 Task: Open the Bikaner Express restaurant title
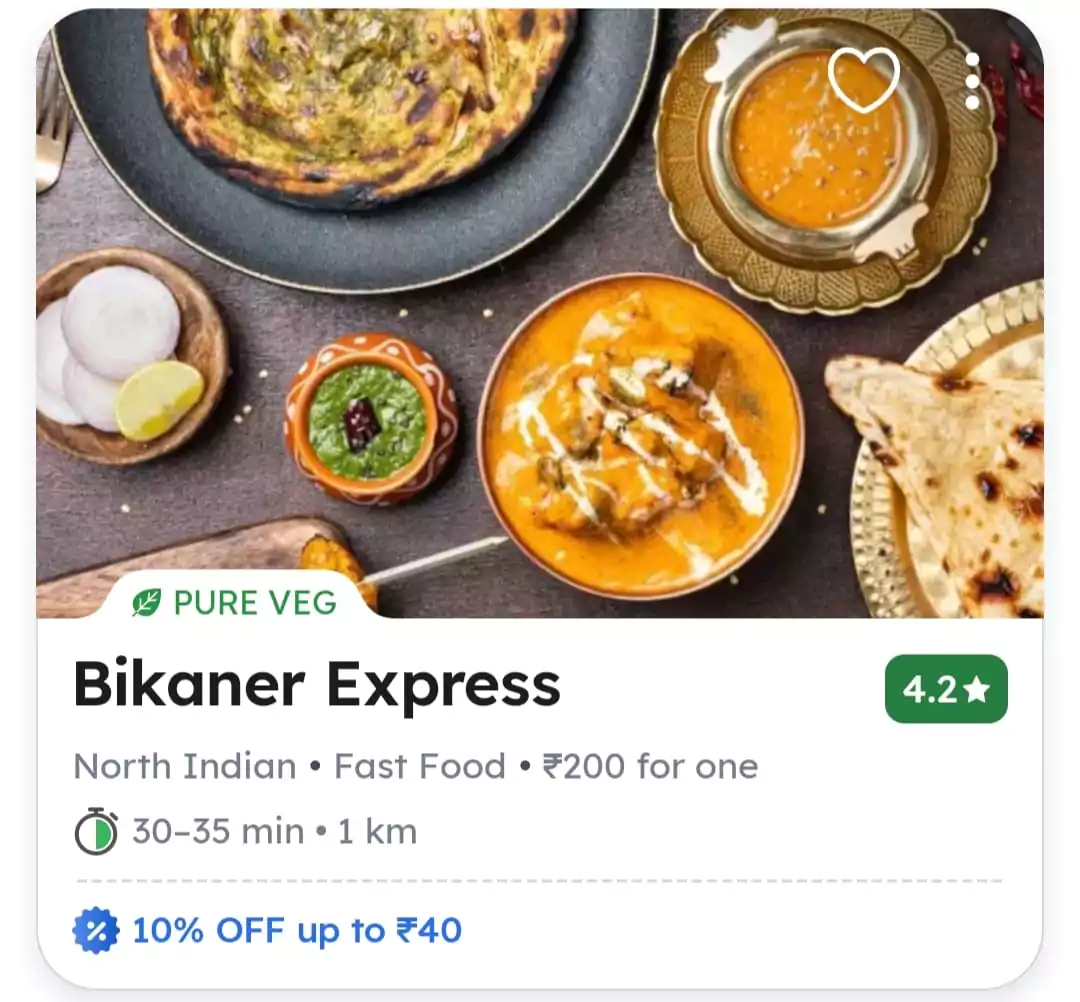317,685
